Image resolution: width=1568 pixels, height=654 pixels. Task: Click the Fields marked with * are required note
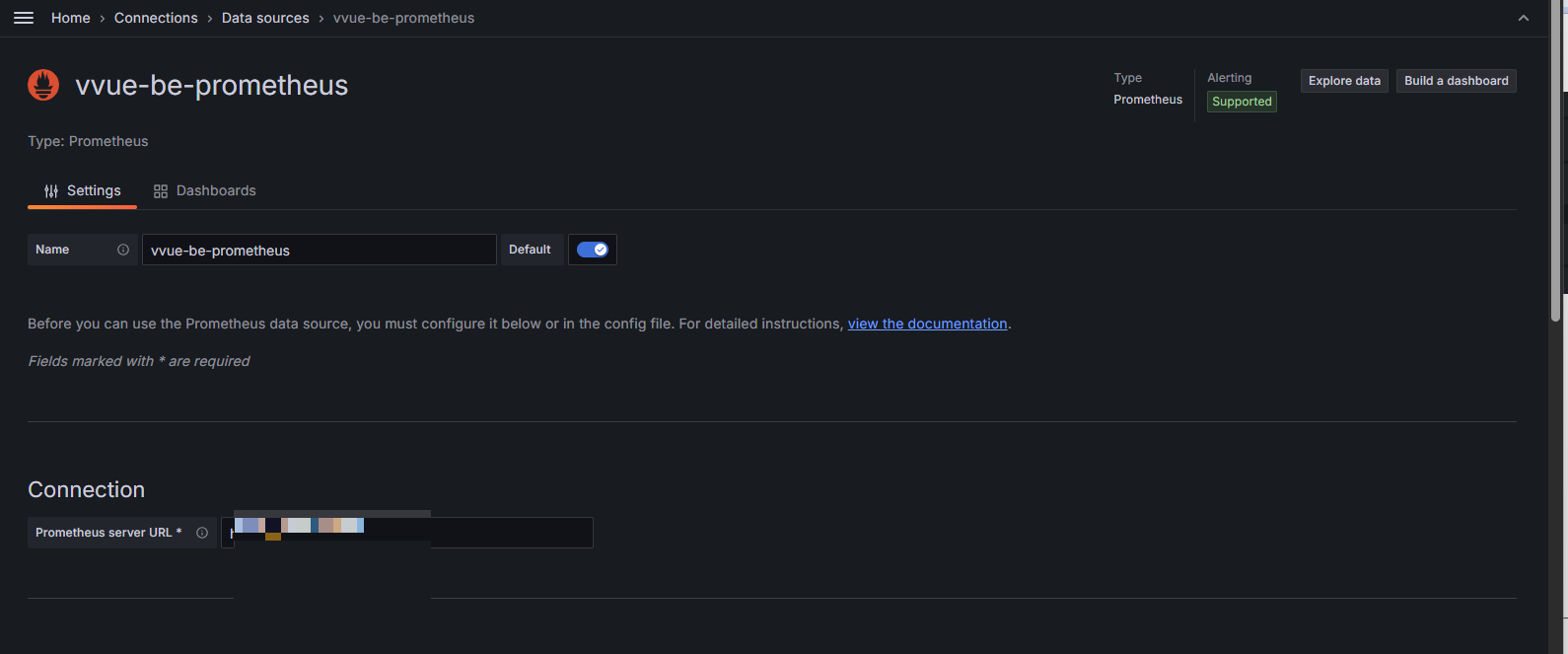[139, 361]
